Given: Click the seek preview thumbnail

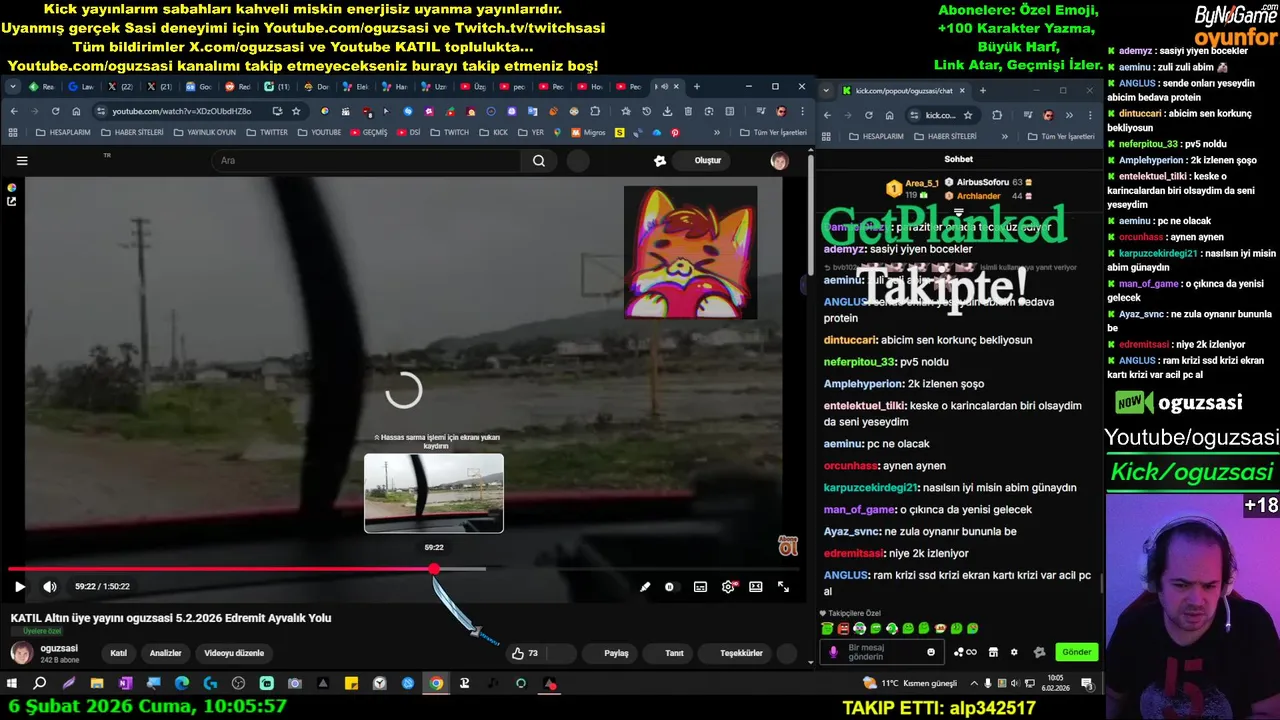Looking at the screenshot, I should 434,493.
